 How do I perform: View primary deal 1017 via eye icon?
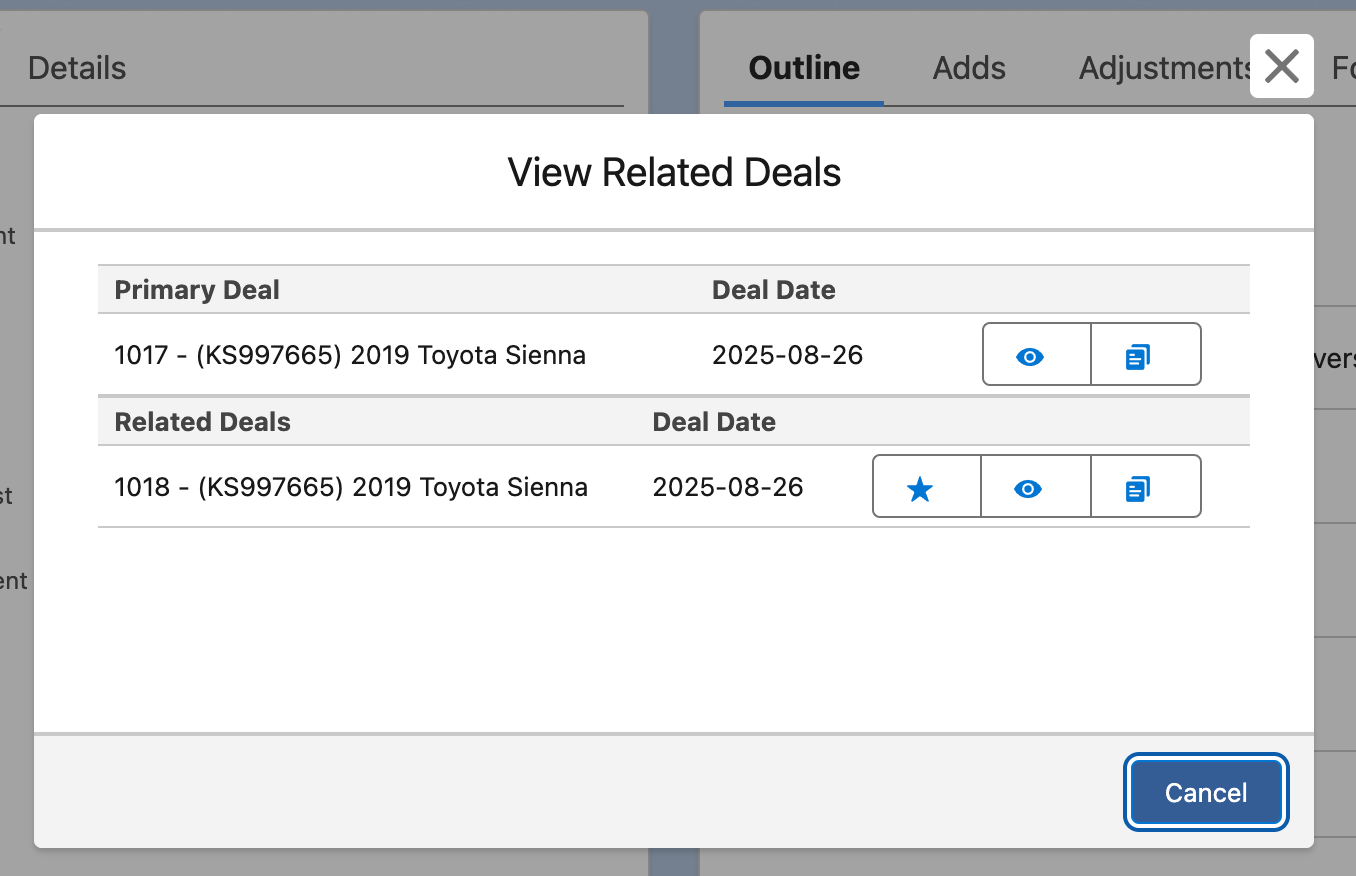[x=1037, y=355]
